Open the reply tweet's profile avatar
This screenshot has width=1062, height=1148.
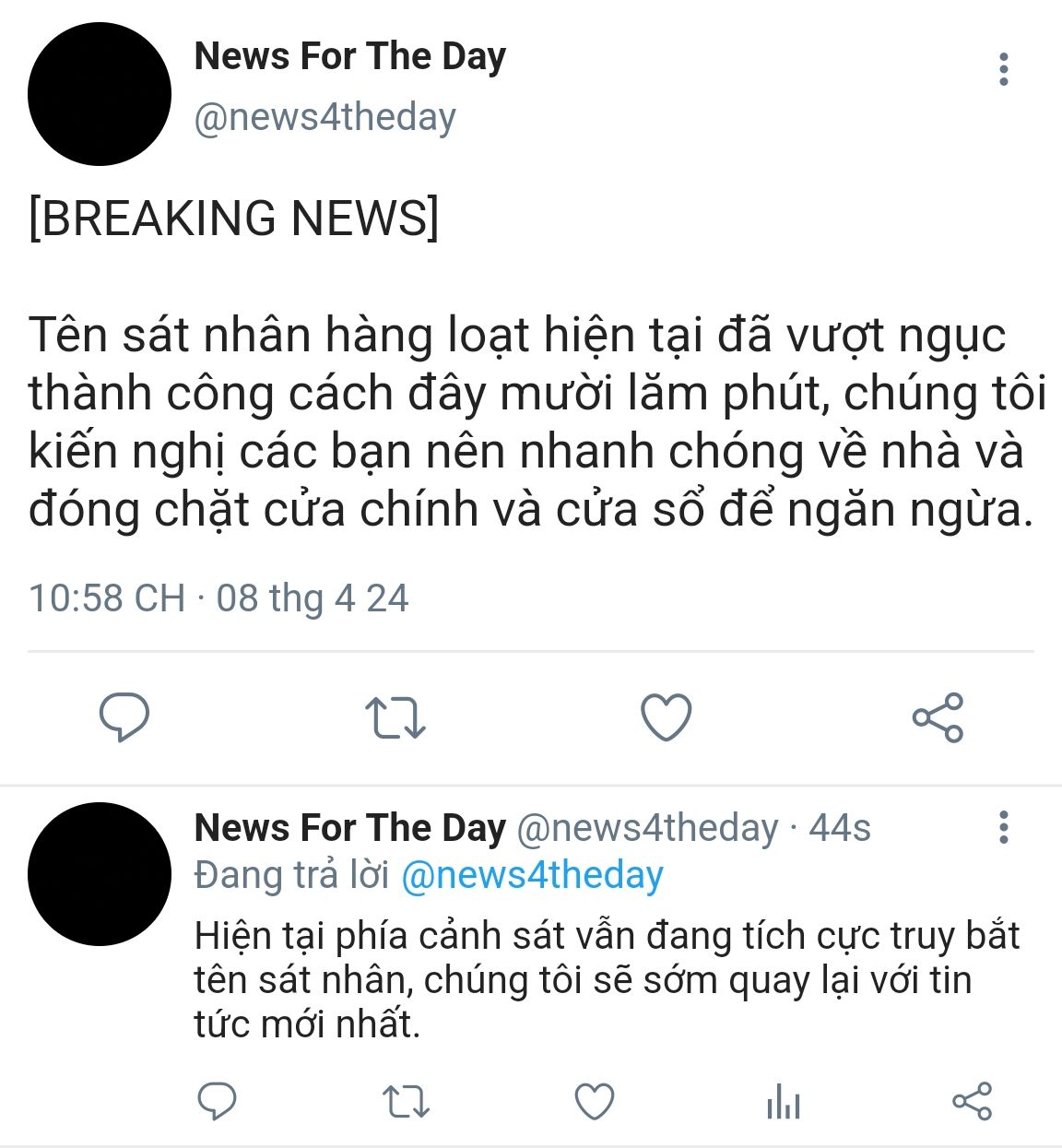pos(100,874)
